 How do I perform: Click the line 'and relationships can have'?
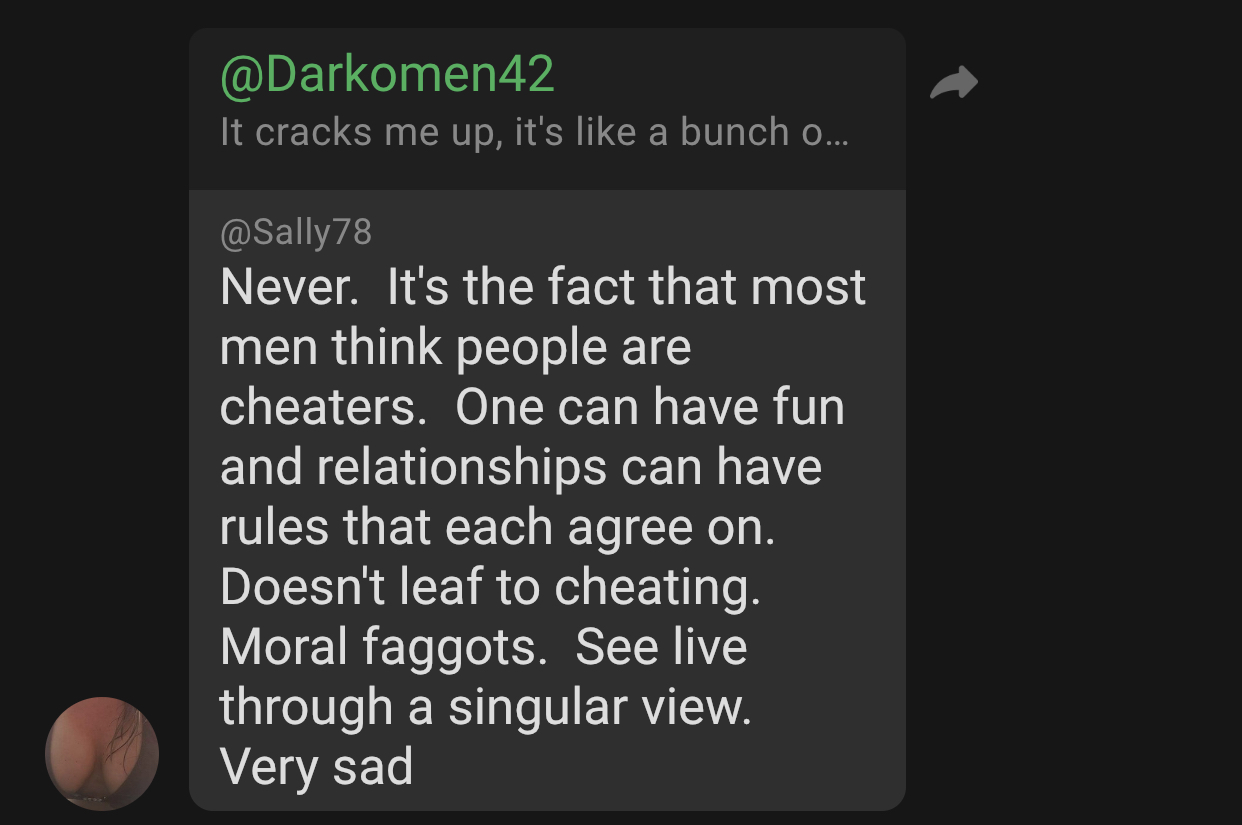point(521,468)
